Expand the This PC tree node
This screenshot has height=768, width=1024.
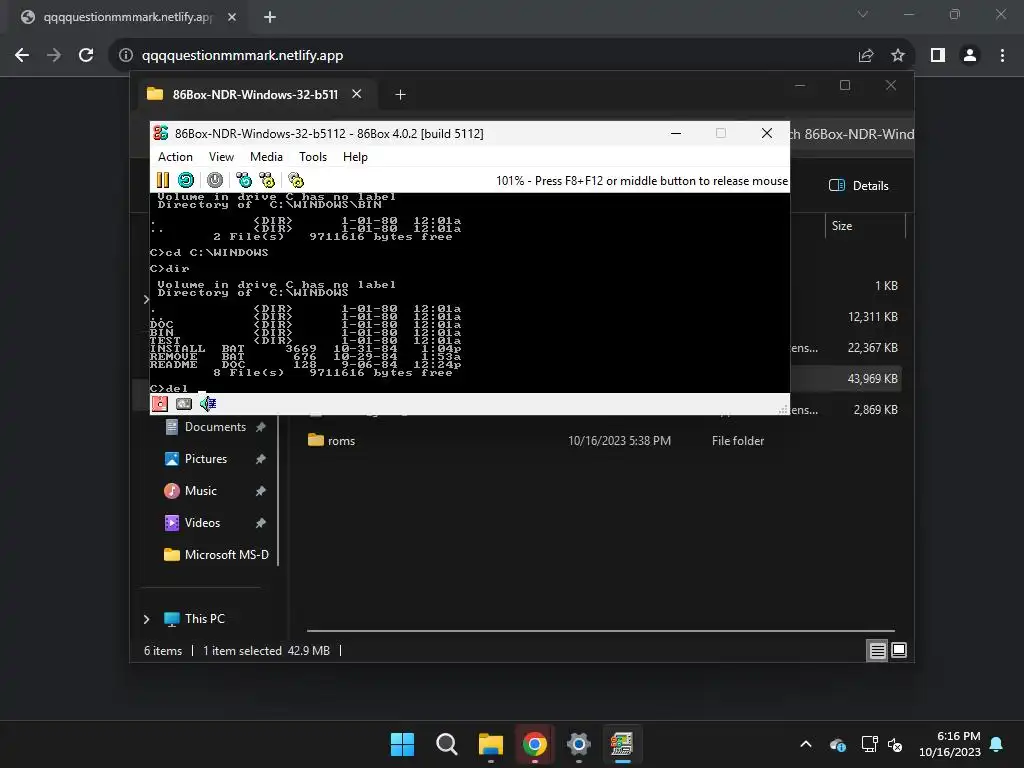(146, 619)
